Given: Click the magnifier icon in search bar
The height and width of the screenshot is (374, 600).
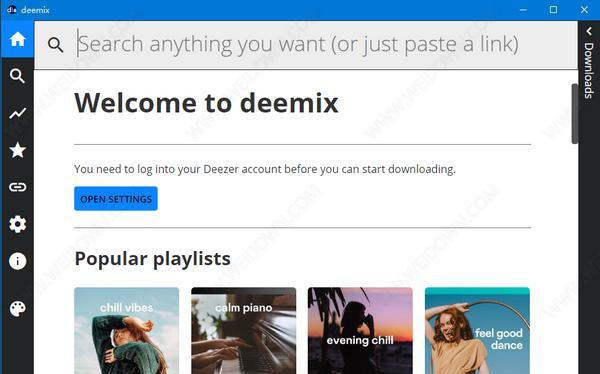Looking at the screenshot, I should click(x=55, y=45).
